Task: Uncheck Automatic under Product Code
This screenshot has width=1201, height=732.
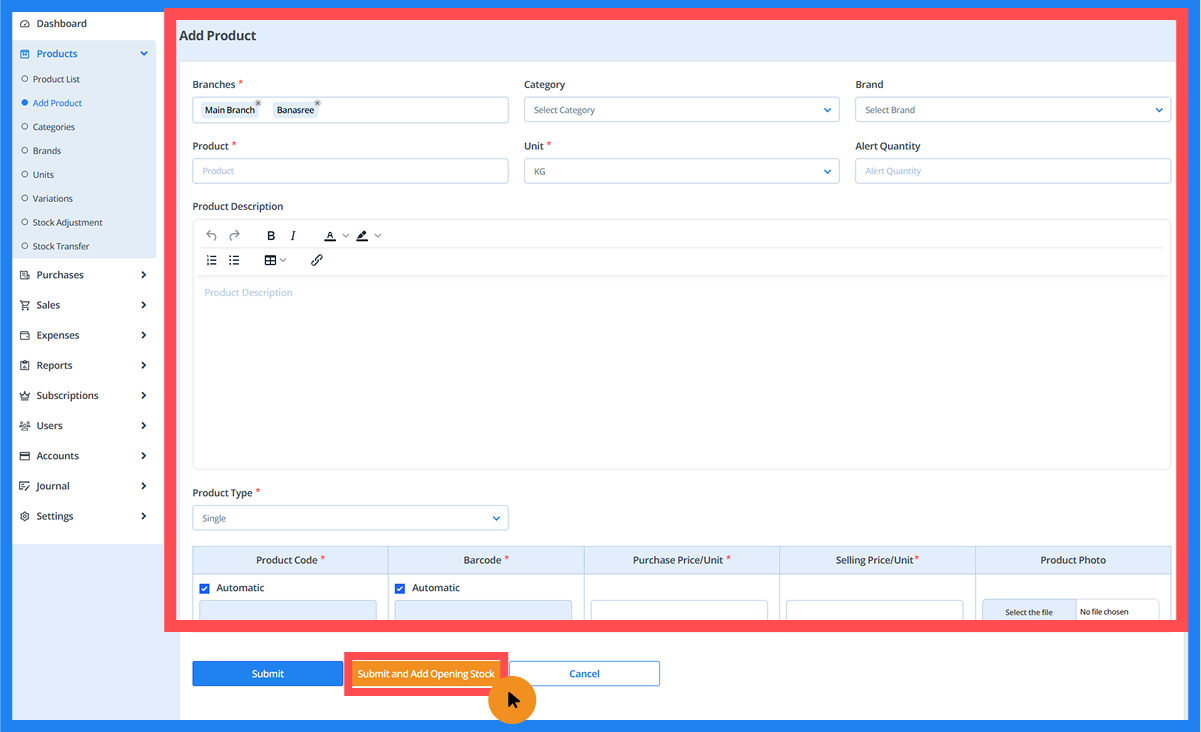Action: 205,589
